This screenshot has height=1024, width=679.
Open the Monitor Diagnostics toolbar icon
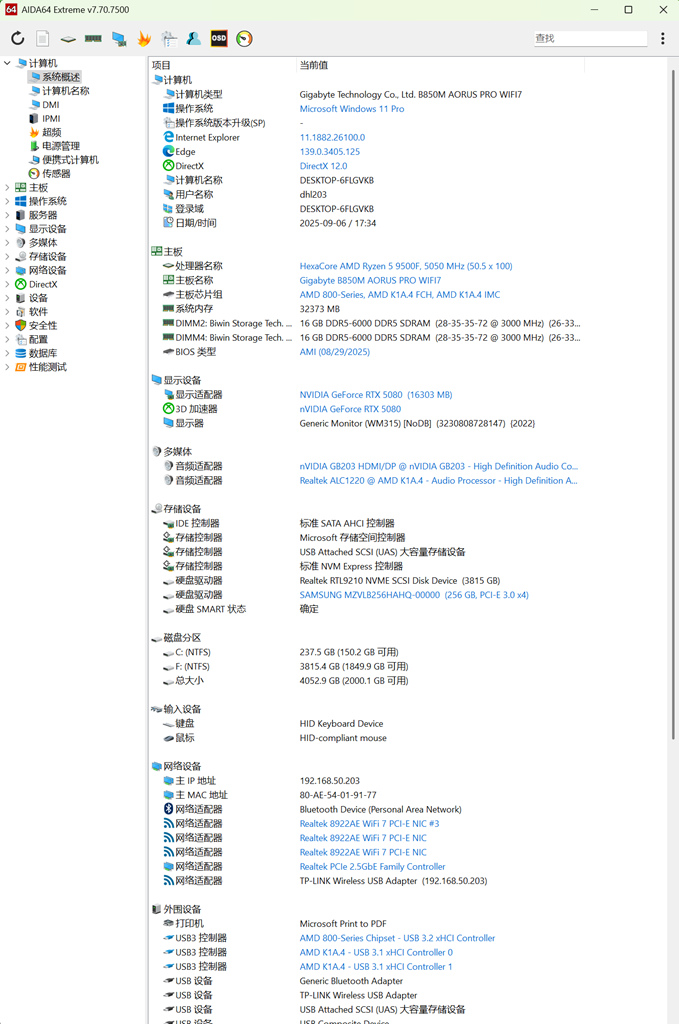point(119,39)
